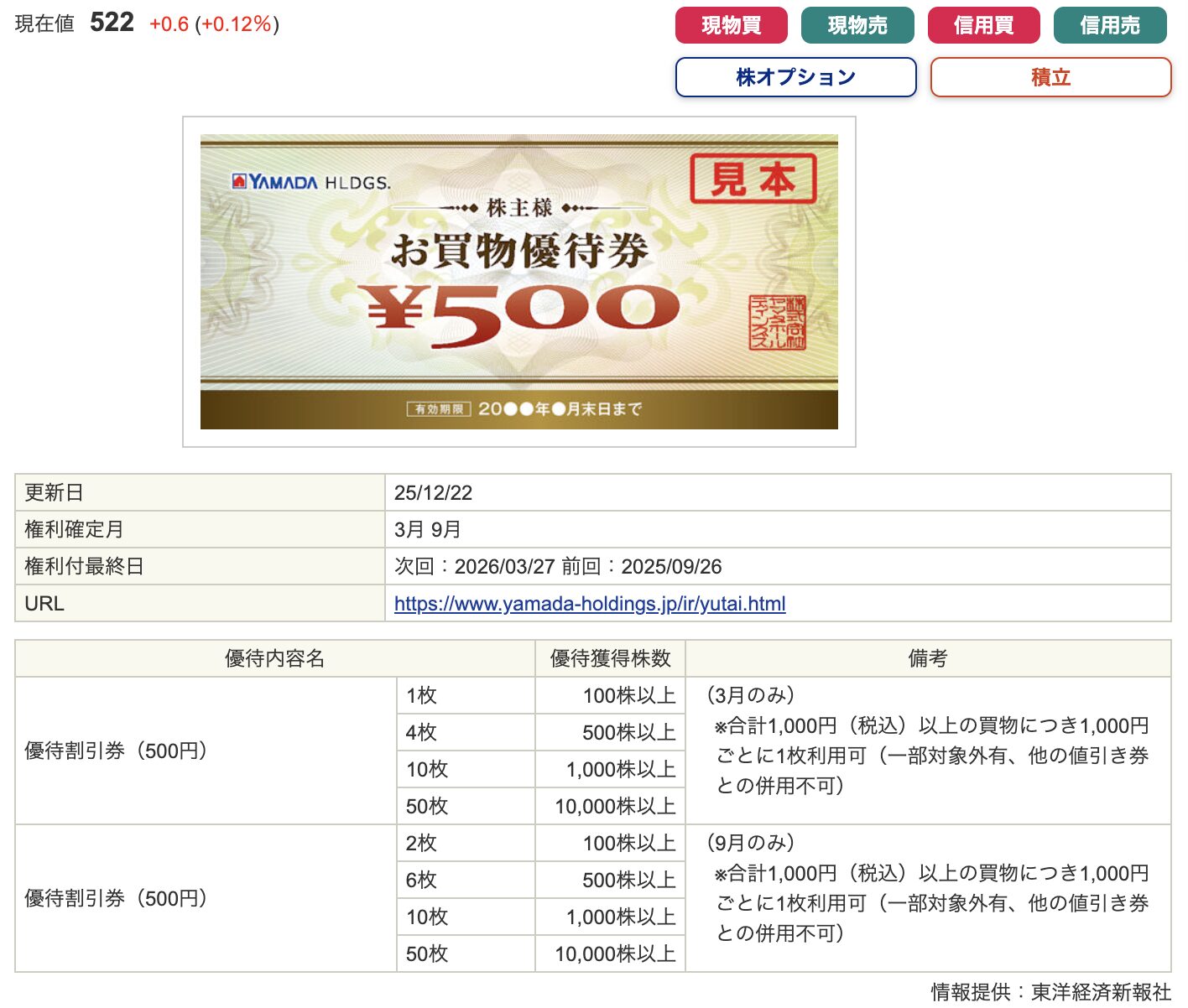Click the 優待内容名 column header
This screenshot has height=1008, width=1188.
click(x=274, y=659)
